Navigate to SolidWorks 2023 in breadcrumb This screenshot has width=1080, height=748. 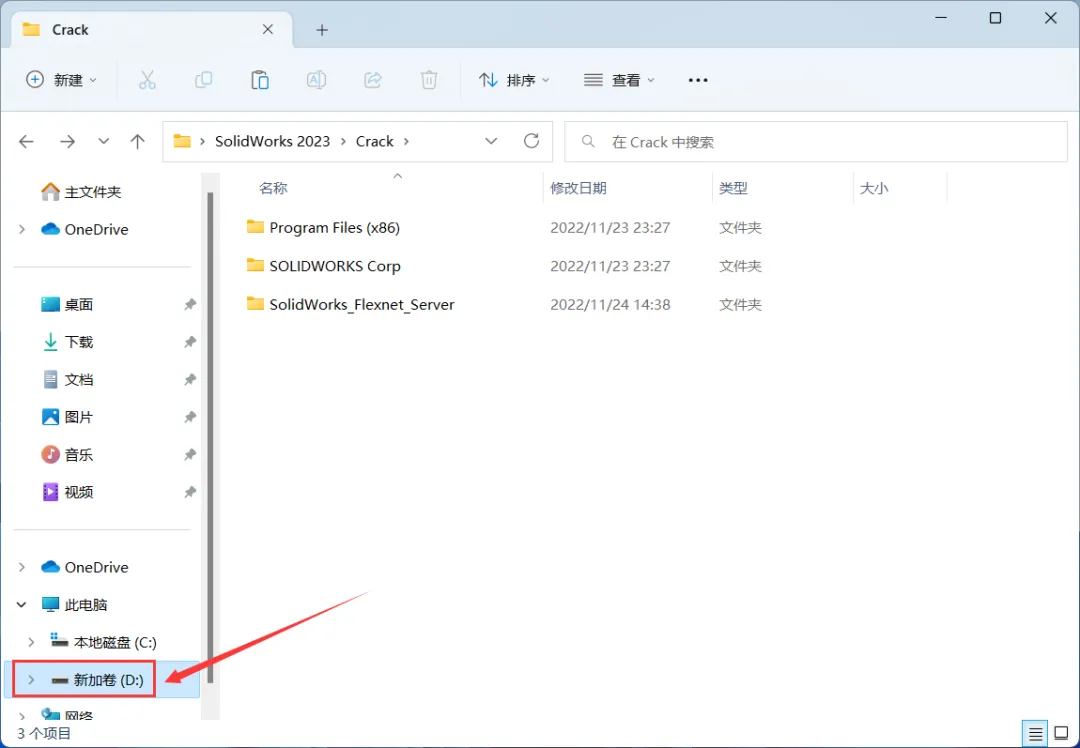pyautogui.click(x=272, y=141)
